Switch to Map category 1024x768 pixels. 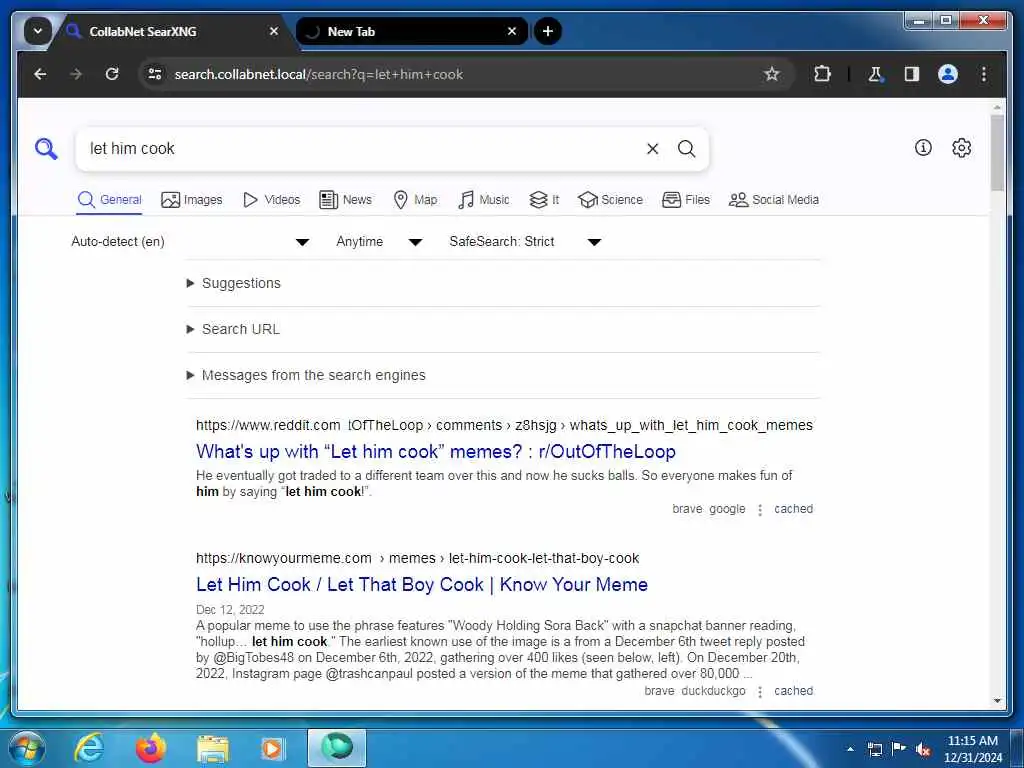415,200
